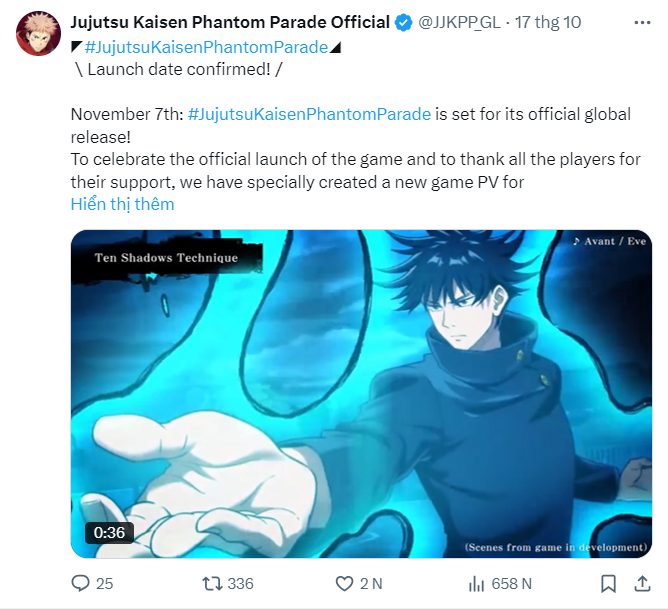Click the @JJKPP_GL handle
This screenshot has width=668, height=609.
click(x=459, y=23)
